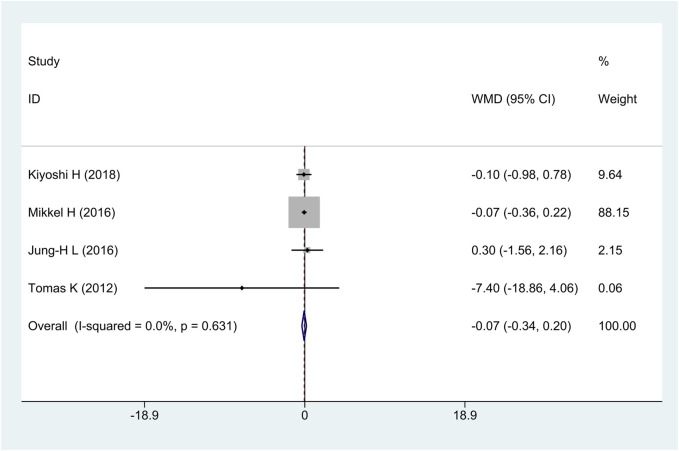Click the overall estimate -0.07 (-0.34, 0.20)
Screen dimensions: 679x451
[x=521, y=326]
